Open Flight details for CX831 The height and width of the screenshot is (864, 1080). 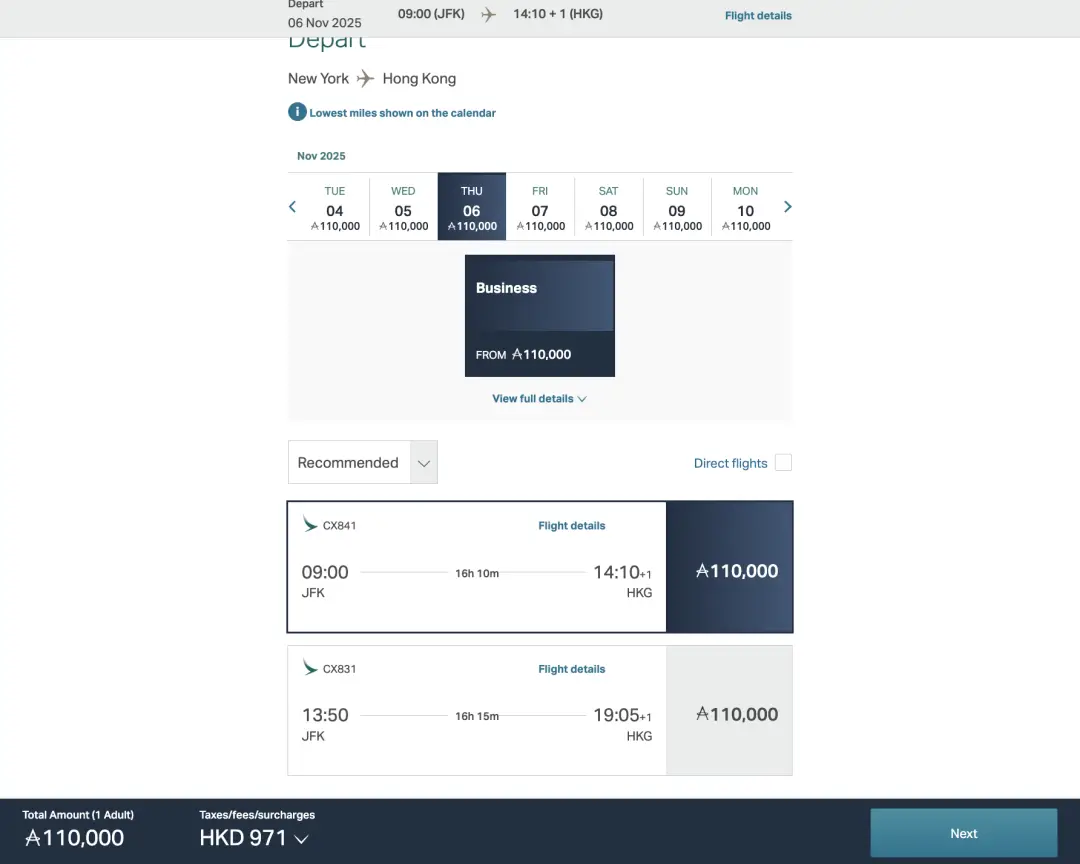tap(571, 669)
